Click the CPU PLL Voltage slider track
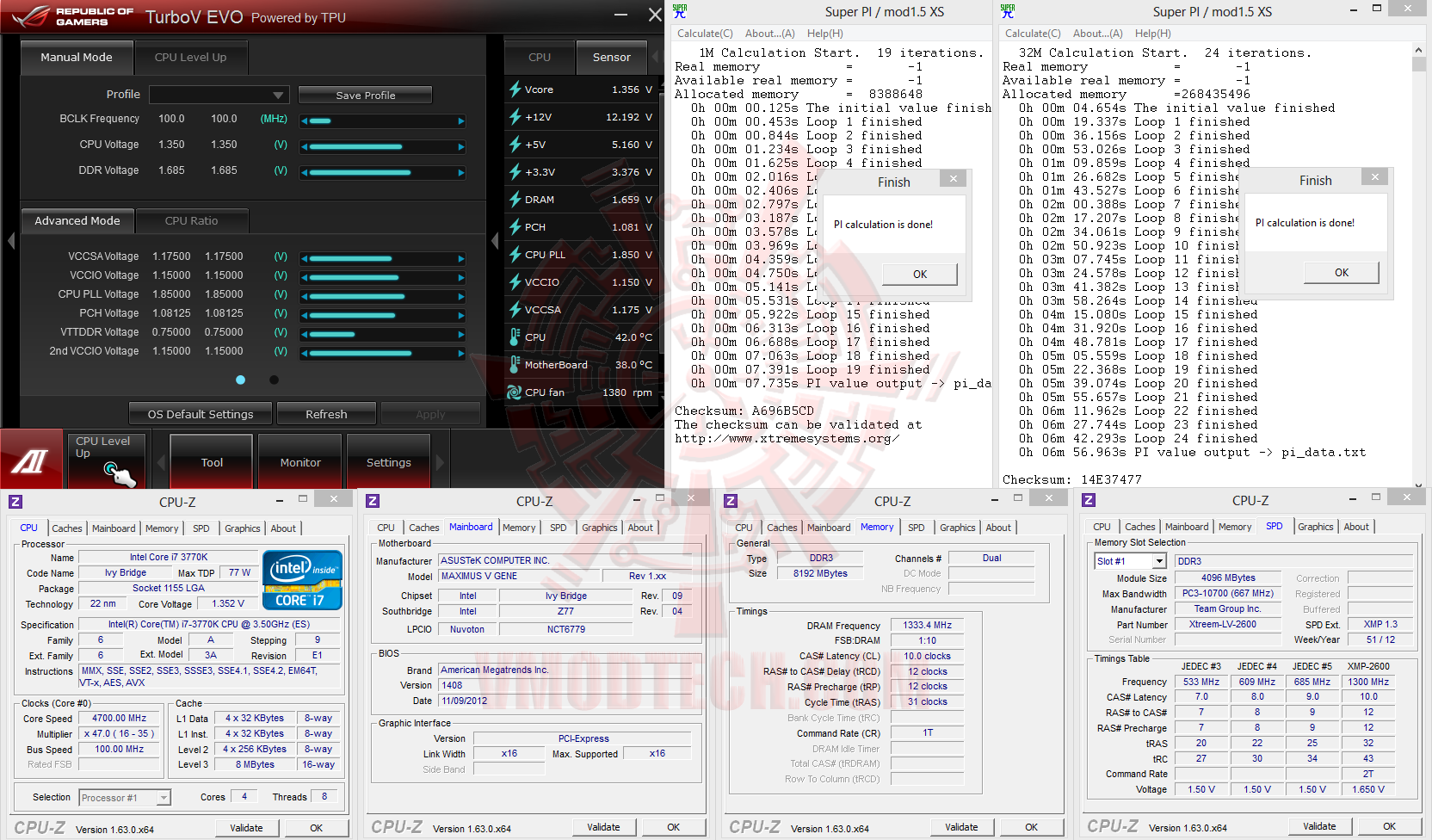This screenshot has width=1432, height=840. click(383, 296)
